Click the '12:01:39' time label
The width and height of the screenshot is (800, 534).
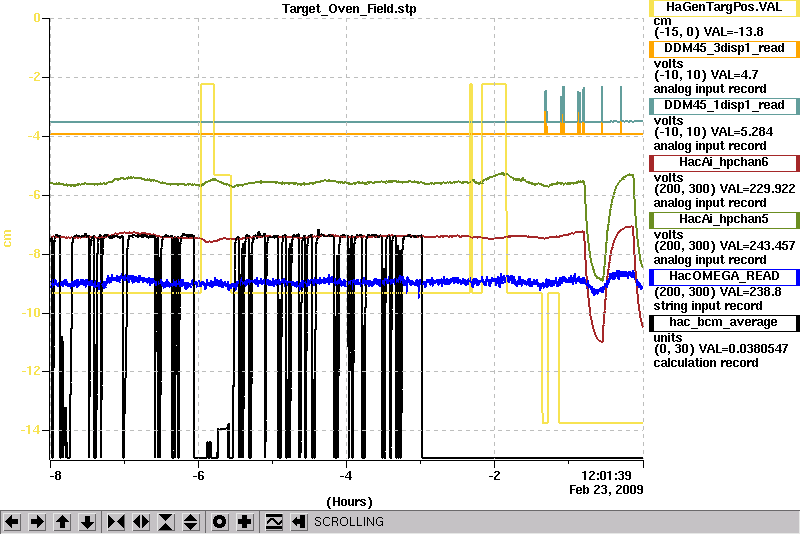click(x=606, y=475)
